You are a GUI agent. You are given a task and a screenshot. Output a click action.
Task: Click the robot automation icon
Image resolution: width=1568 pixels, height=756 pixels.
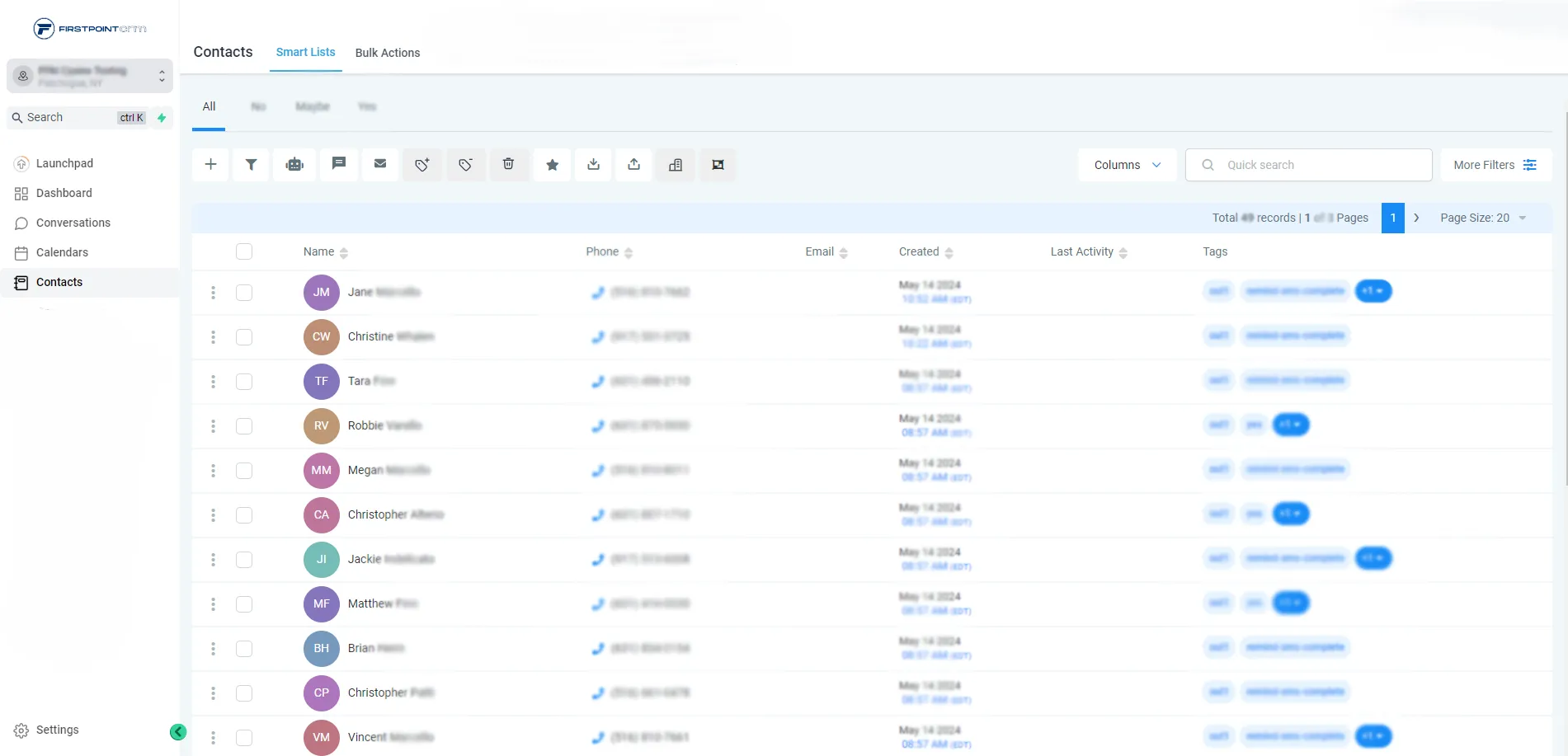pos(294,164)
